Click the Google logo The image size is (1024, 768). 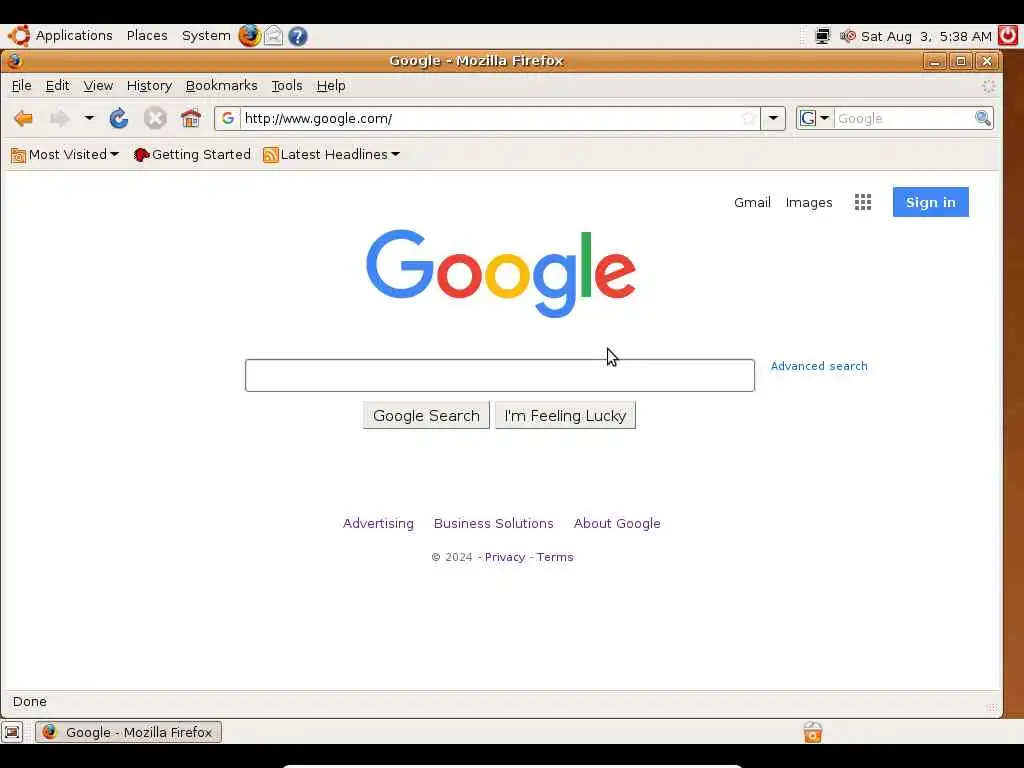tap(501, 273)
